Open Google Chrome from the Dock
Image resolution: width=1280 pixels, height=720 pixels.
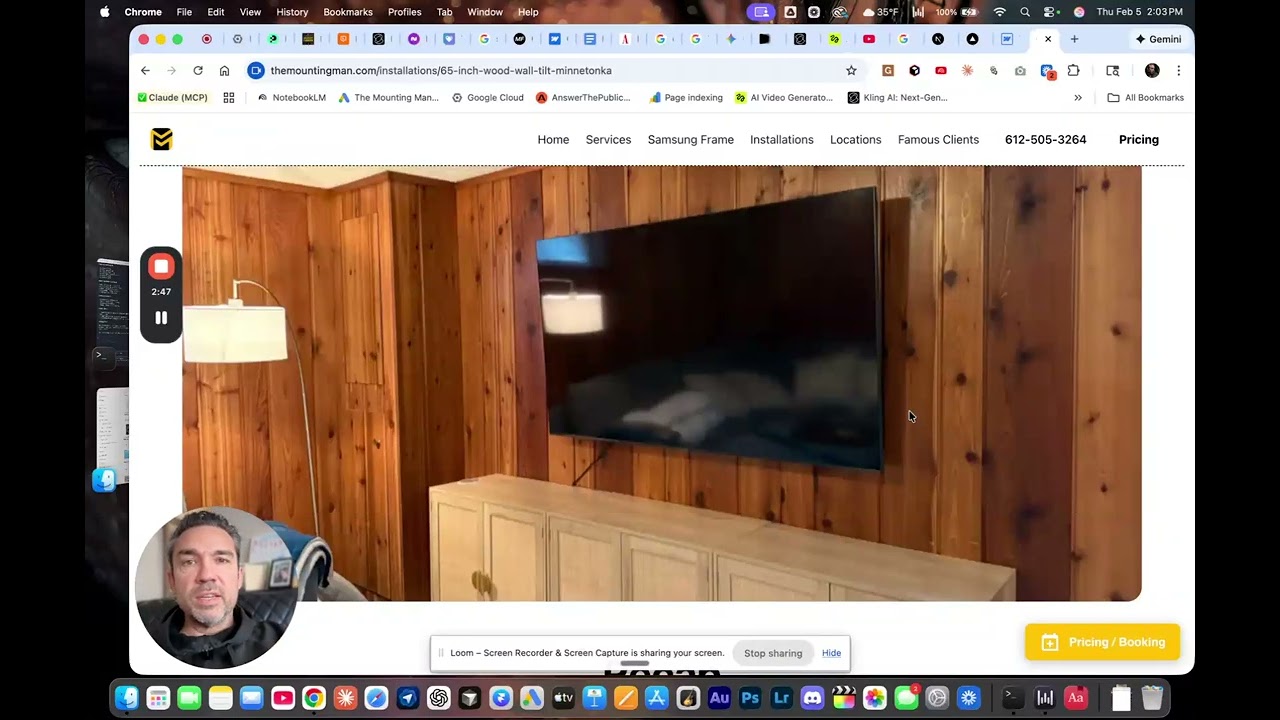coord(314,698)
